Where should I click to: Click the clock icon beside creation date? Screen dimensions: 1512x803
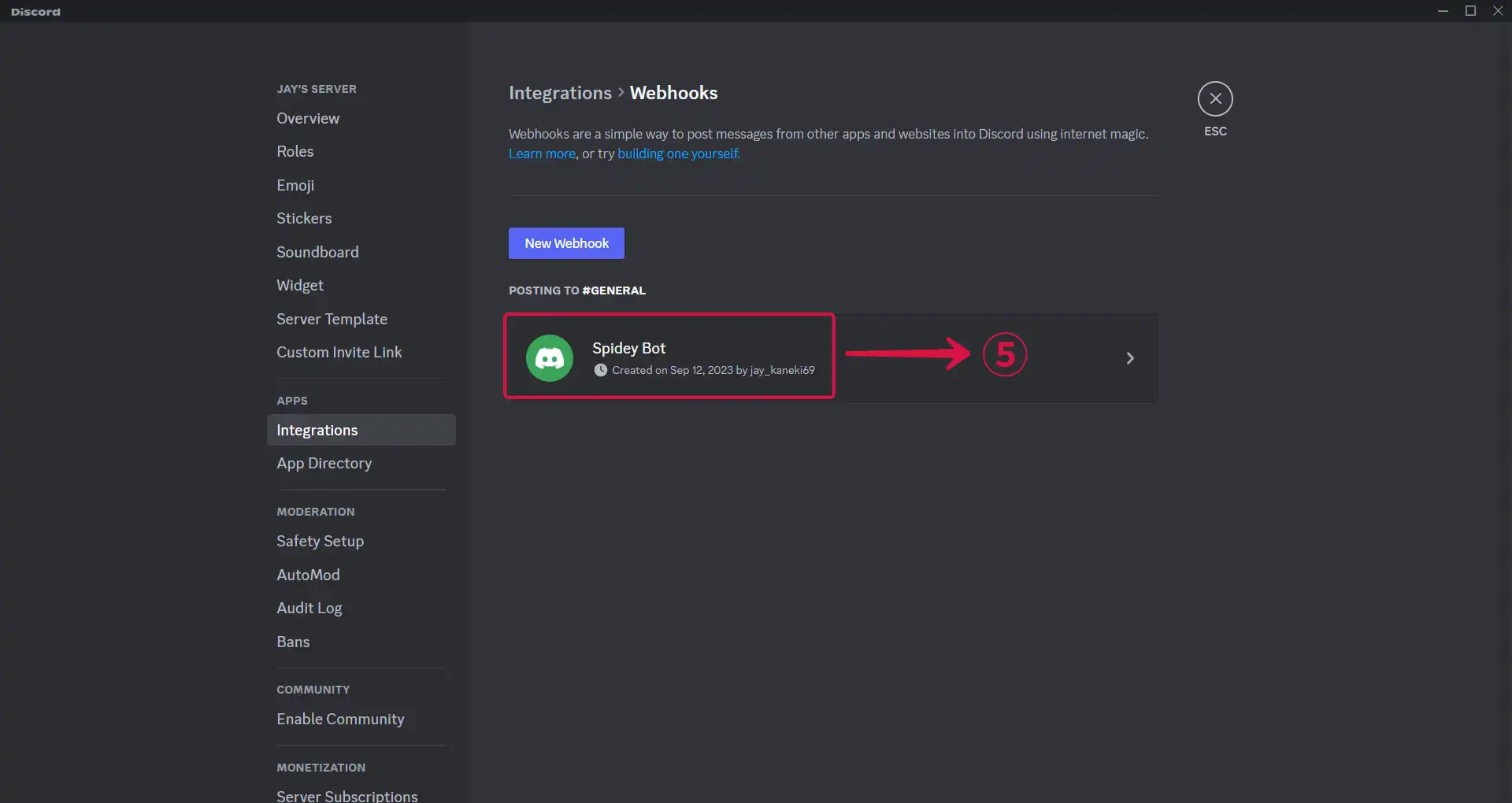point(601,370)
